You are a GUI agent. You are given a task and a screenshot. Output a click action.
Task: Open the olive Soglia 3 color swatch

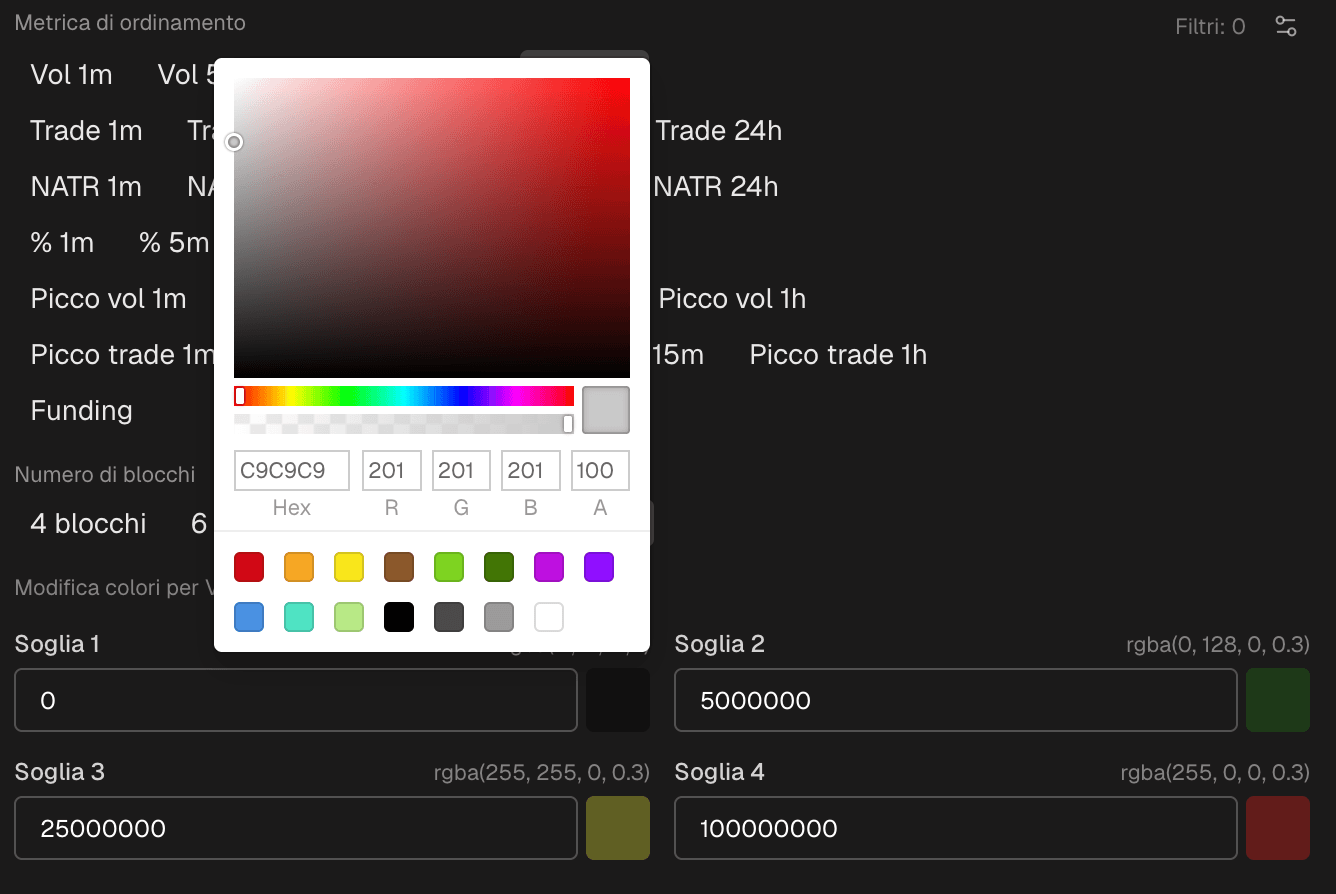click(618, 828)
